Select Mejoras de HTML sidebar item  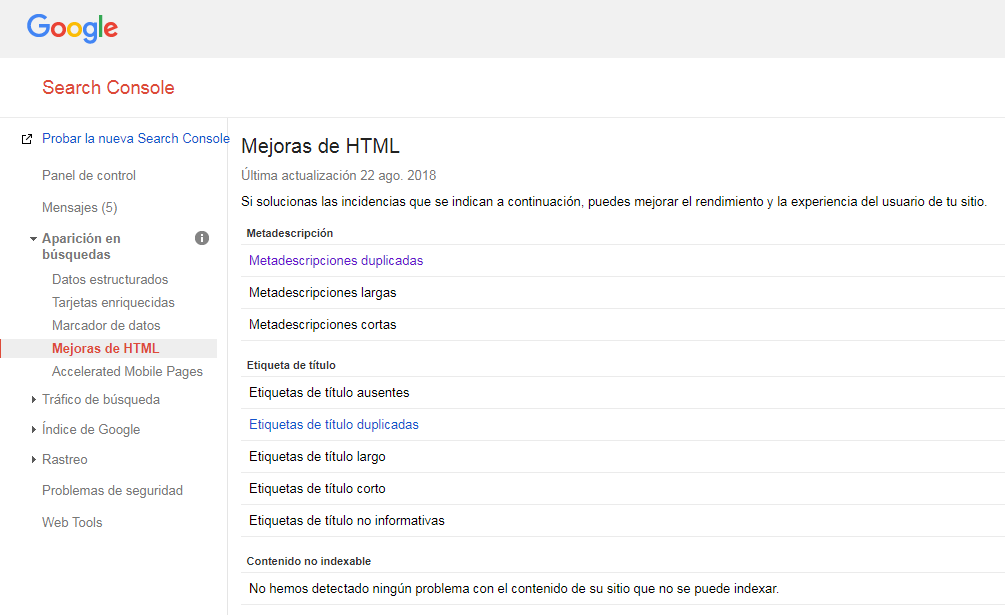coord(105,349)
